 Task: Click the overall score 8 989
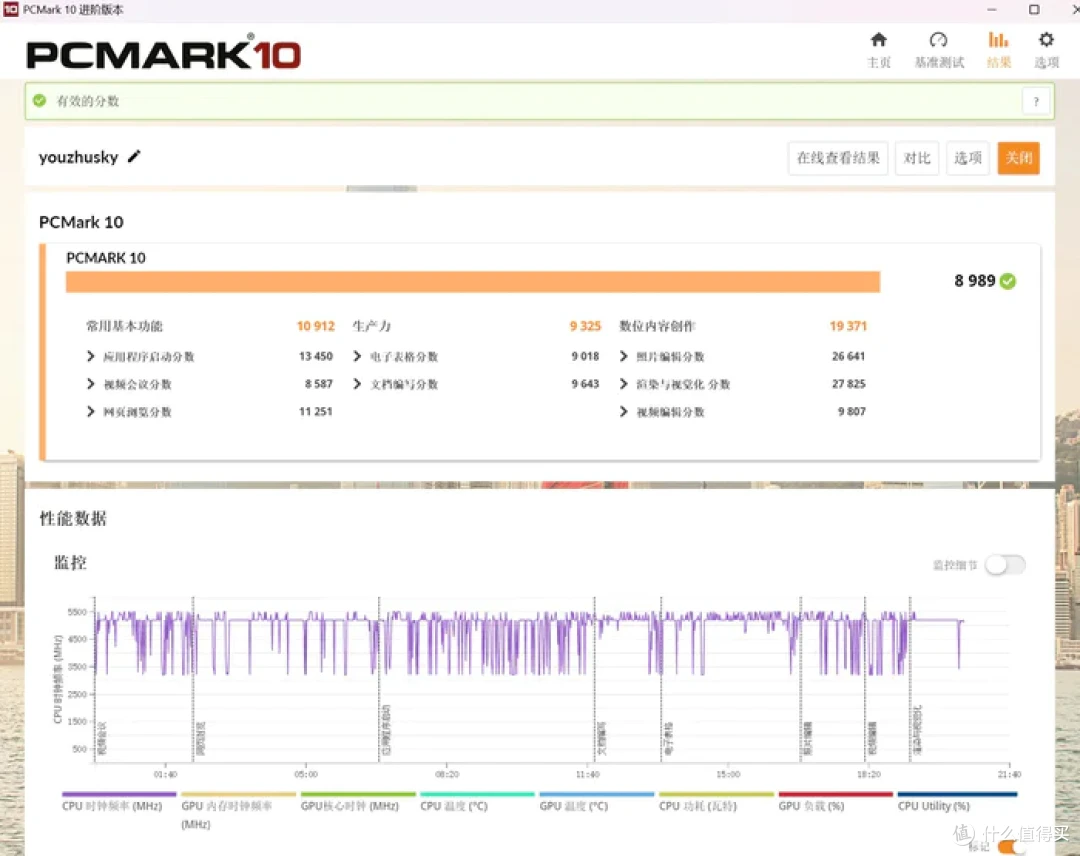point(975,281)
